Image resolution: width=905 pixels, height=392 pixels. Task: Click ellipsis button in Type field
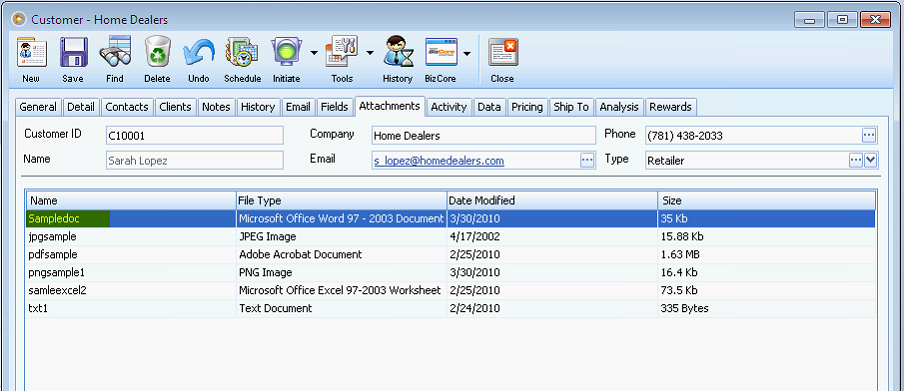856,160
